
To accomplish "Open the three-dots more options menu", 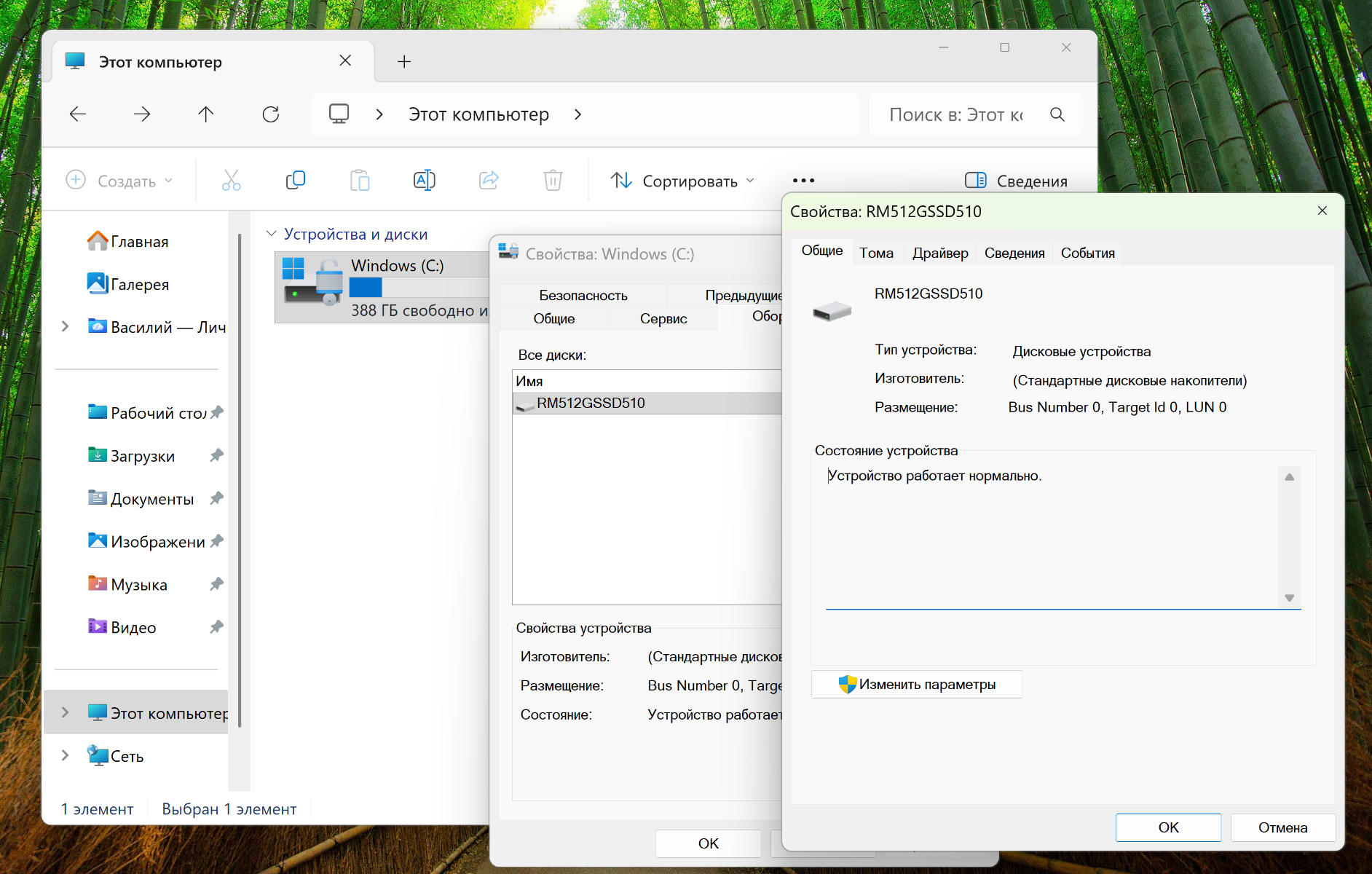I will pos(803,180).
